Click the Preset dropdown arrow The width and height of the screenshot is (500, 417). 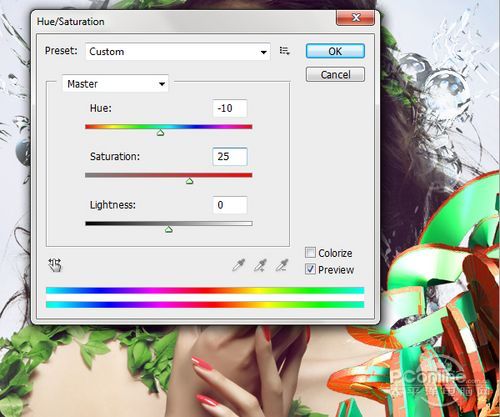263,52
